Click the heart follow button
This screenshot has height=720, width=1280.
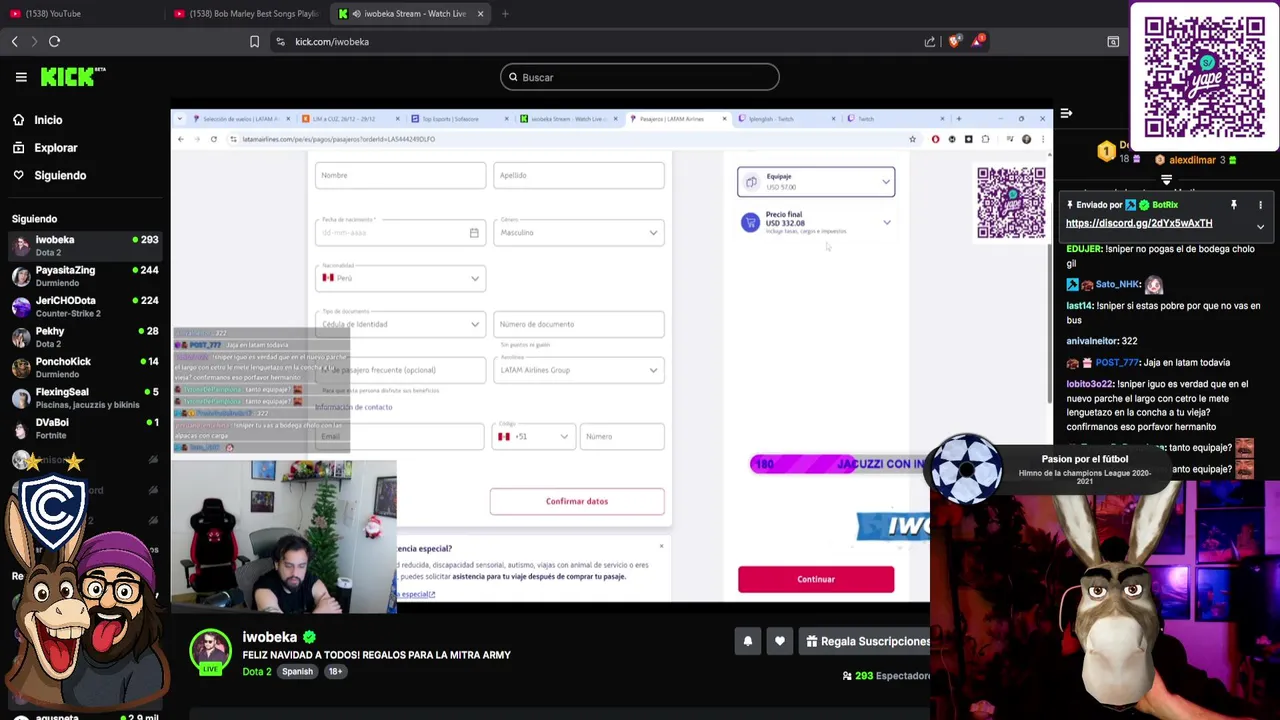pyautogui.click(x=780, y=641)
